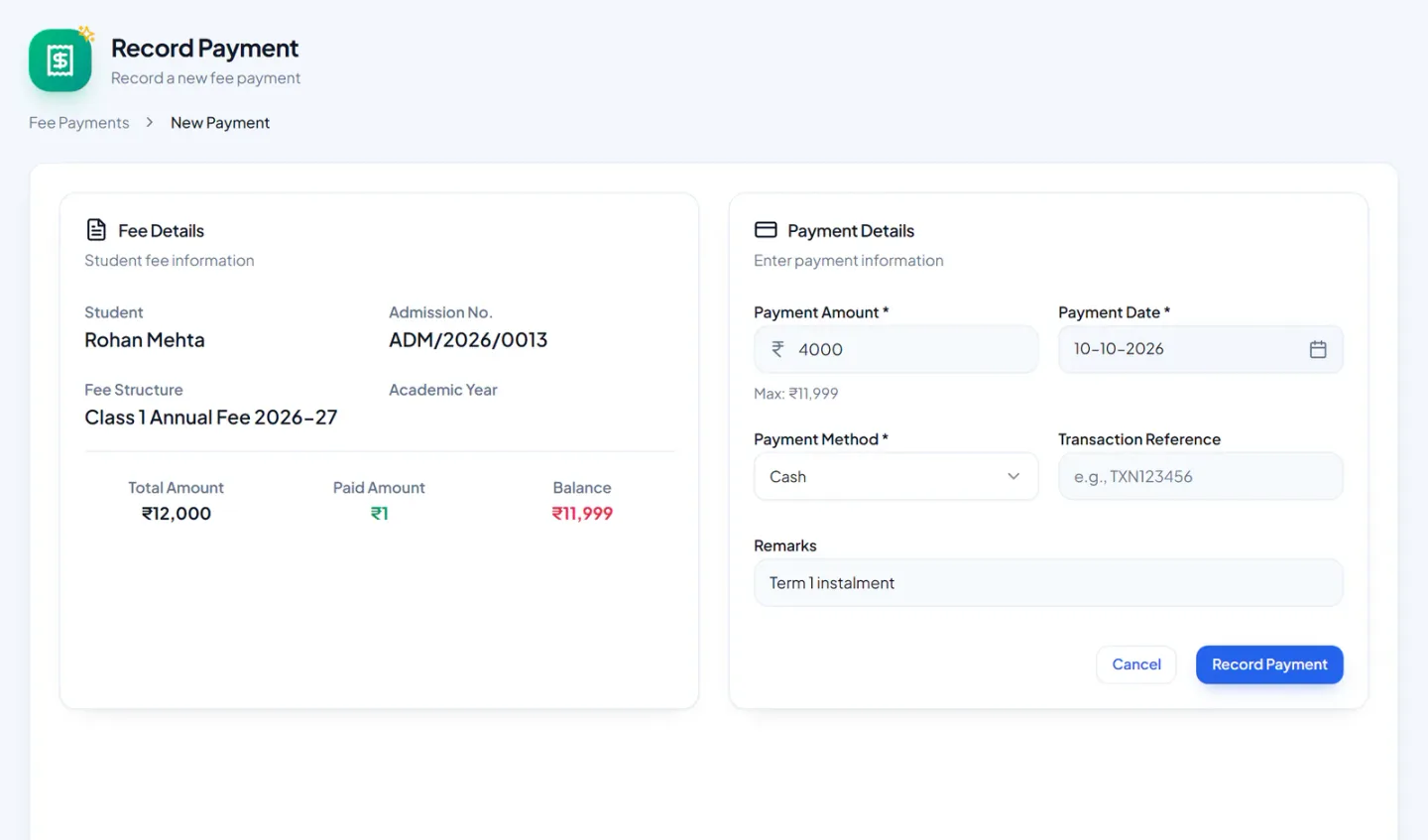Click the rupee symbol in Payment Amount
Image resolution: width=1428 pixels, height=840 pixels.
(x=777, y=349)
